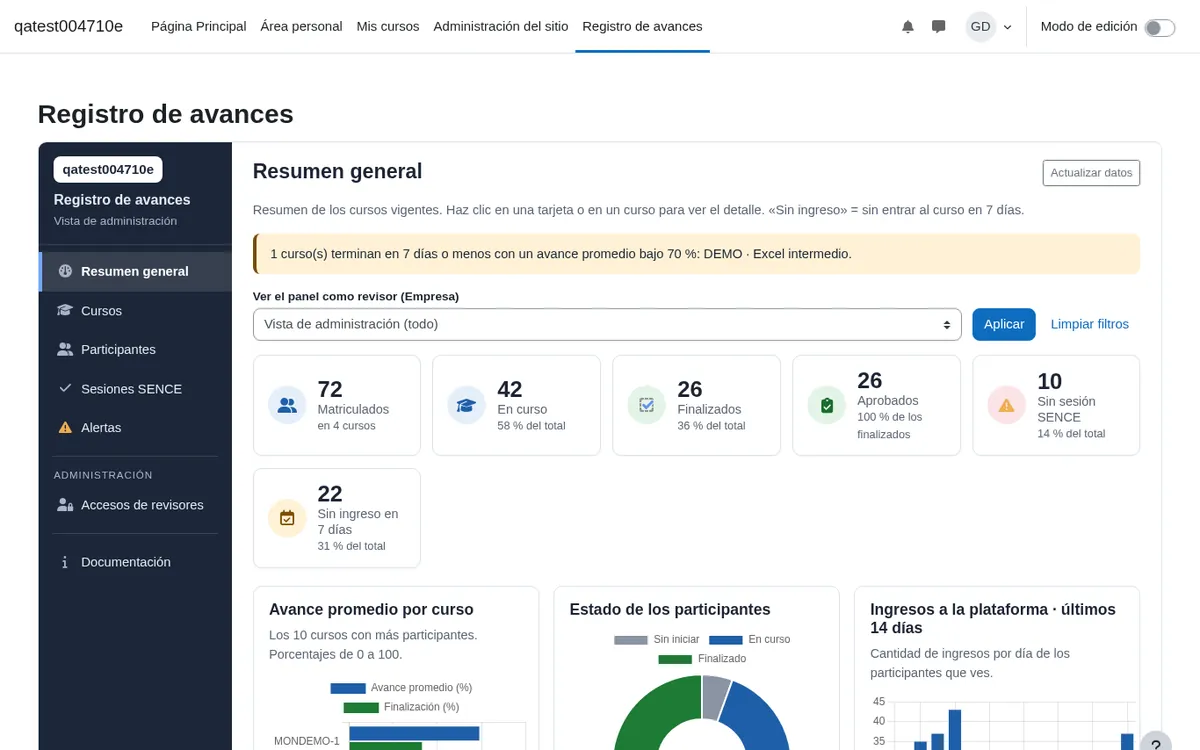Click the Actualizar datos button
Image resolution: width=1200 pixels, height=750 pixels.
[x=1091, y=173]
